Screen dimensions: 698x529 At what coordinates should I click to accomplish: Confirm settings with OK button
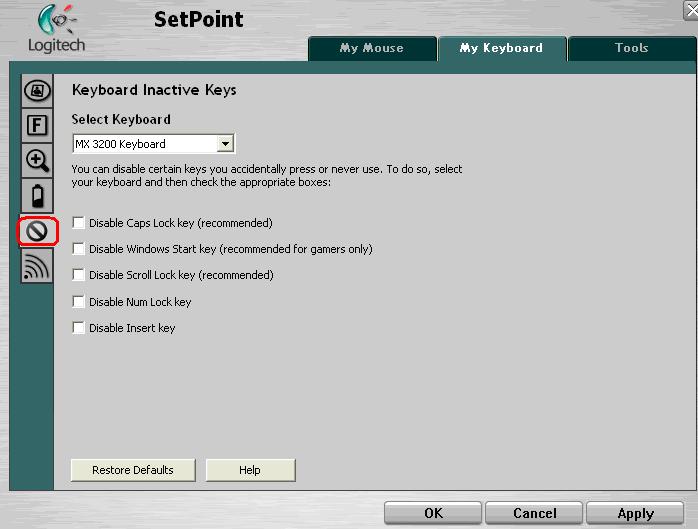[x=433, y=513]
